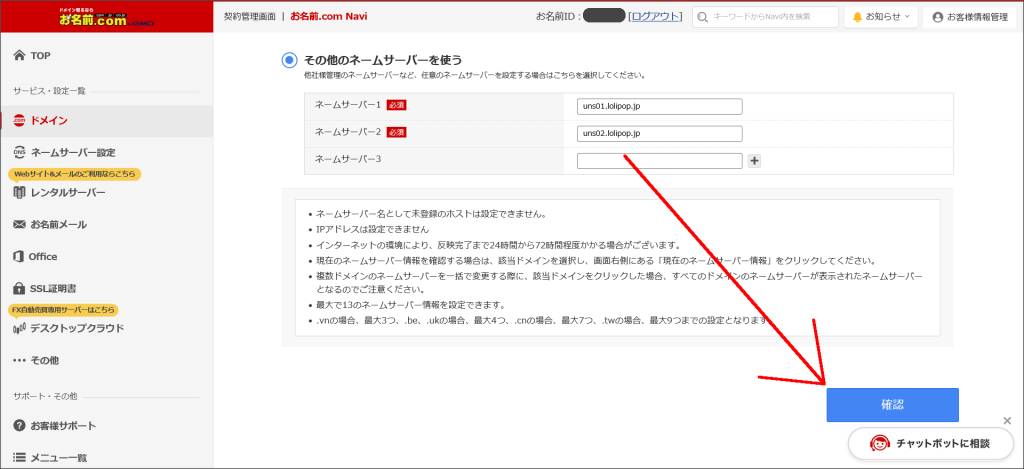Open お客様情報管理 button
This screenshot has height=469, width=1024.
click(x=969, y=16)
